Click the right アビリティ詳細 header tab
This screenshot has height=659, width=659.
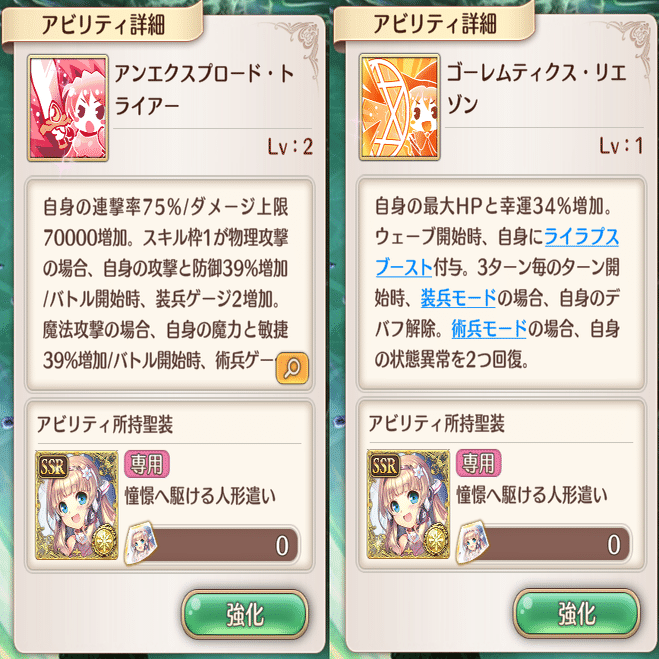point(435,24)
